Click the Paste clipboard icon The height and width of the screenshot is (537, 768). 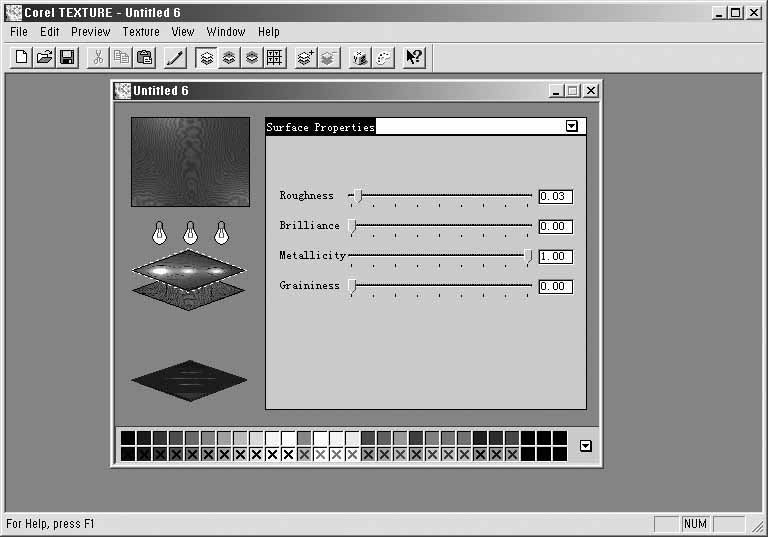(x=144, y=57)
